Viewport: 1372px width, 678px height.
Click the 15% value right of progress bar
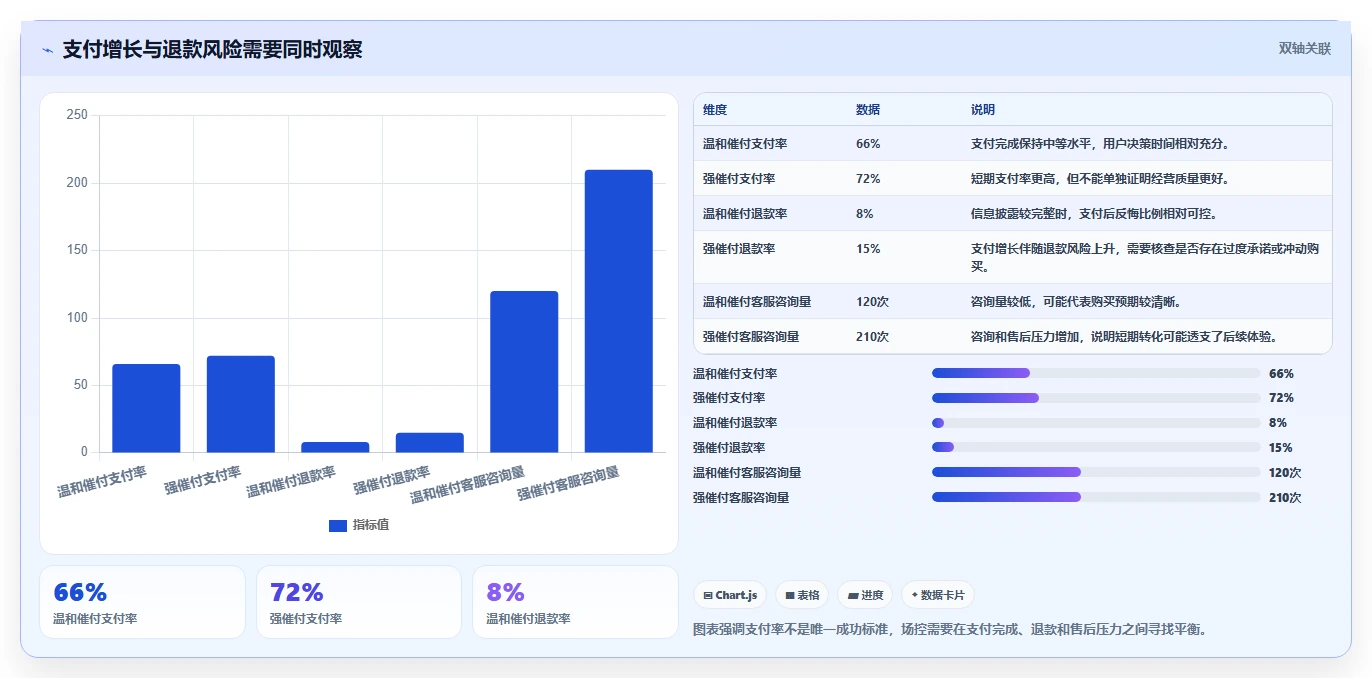click(x=1281, y=448)
